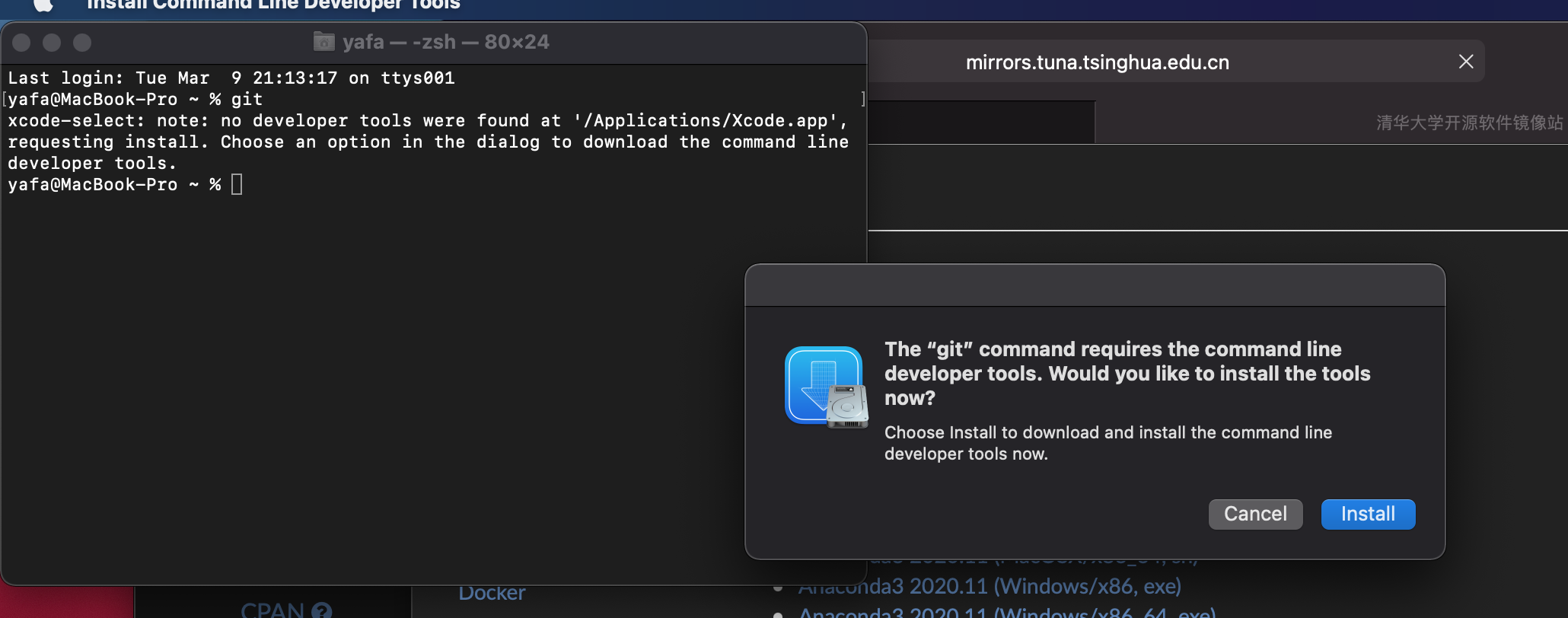Click the 'Choose Install to download' description text

(x=1108, y=443)
